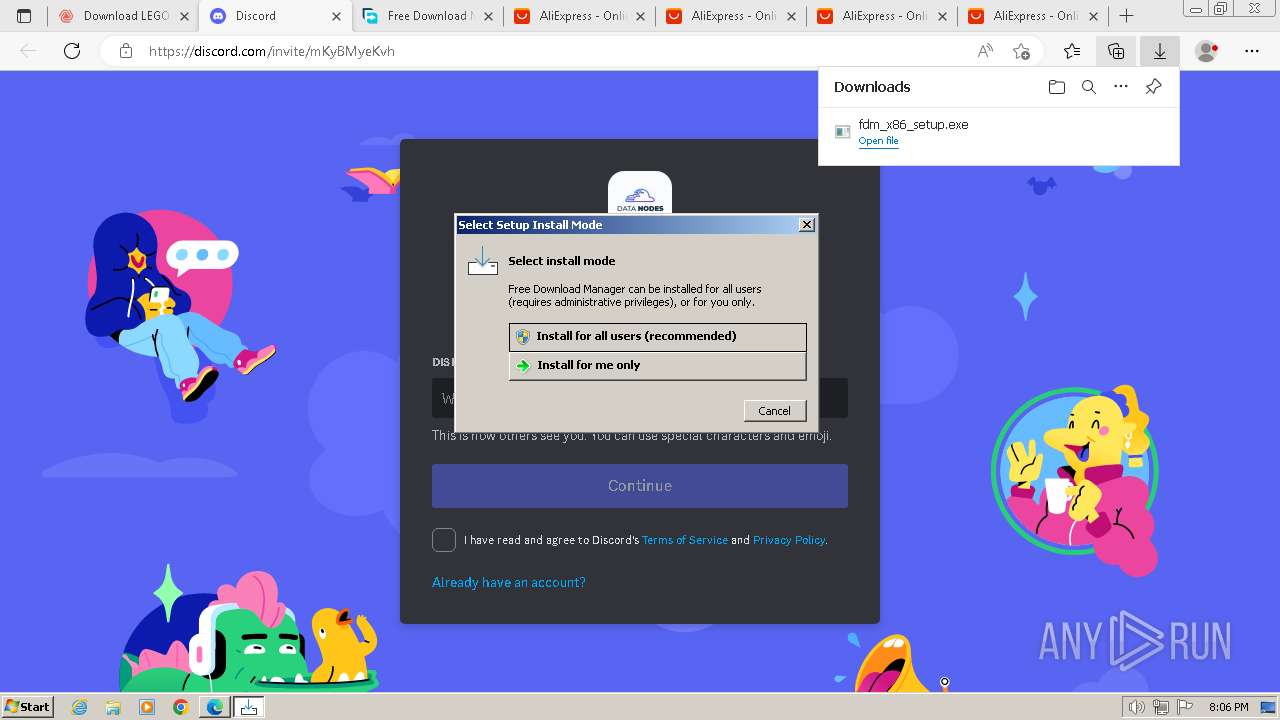Open Discord Privacy Policy link
Screen dimensions: 1280x720
pyautogui.click(x=789, y=540)
